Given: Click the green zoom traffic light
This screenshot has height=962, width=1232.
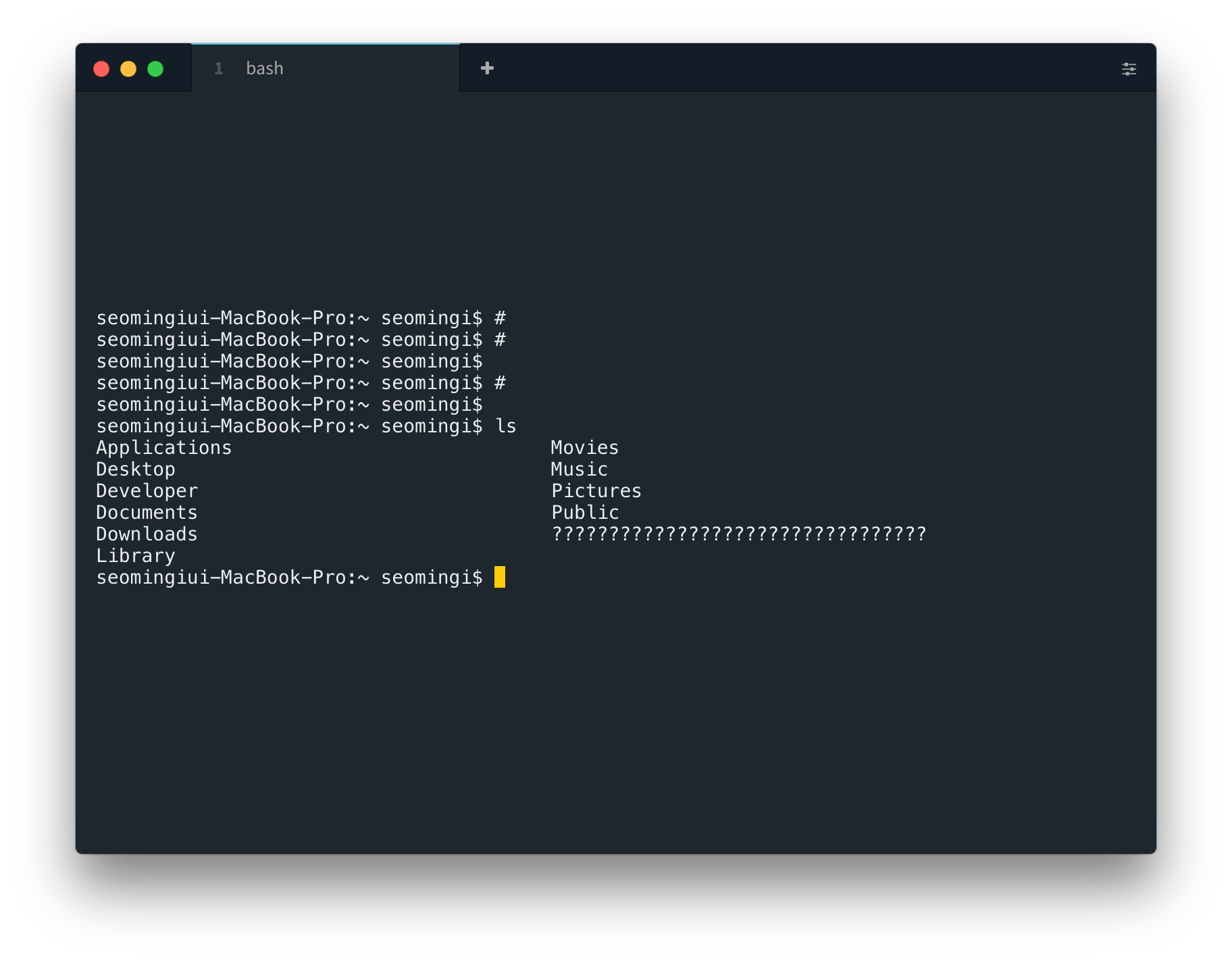Looking at the screenshot, I should (155, 68).
